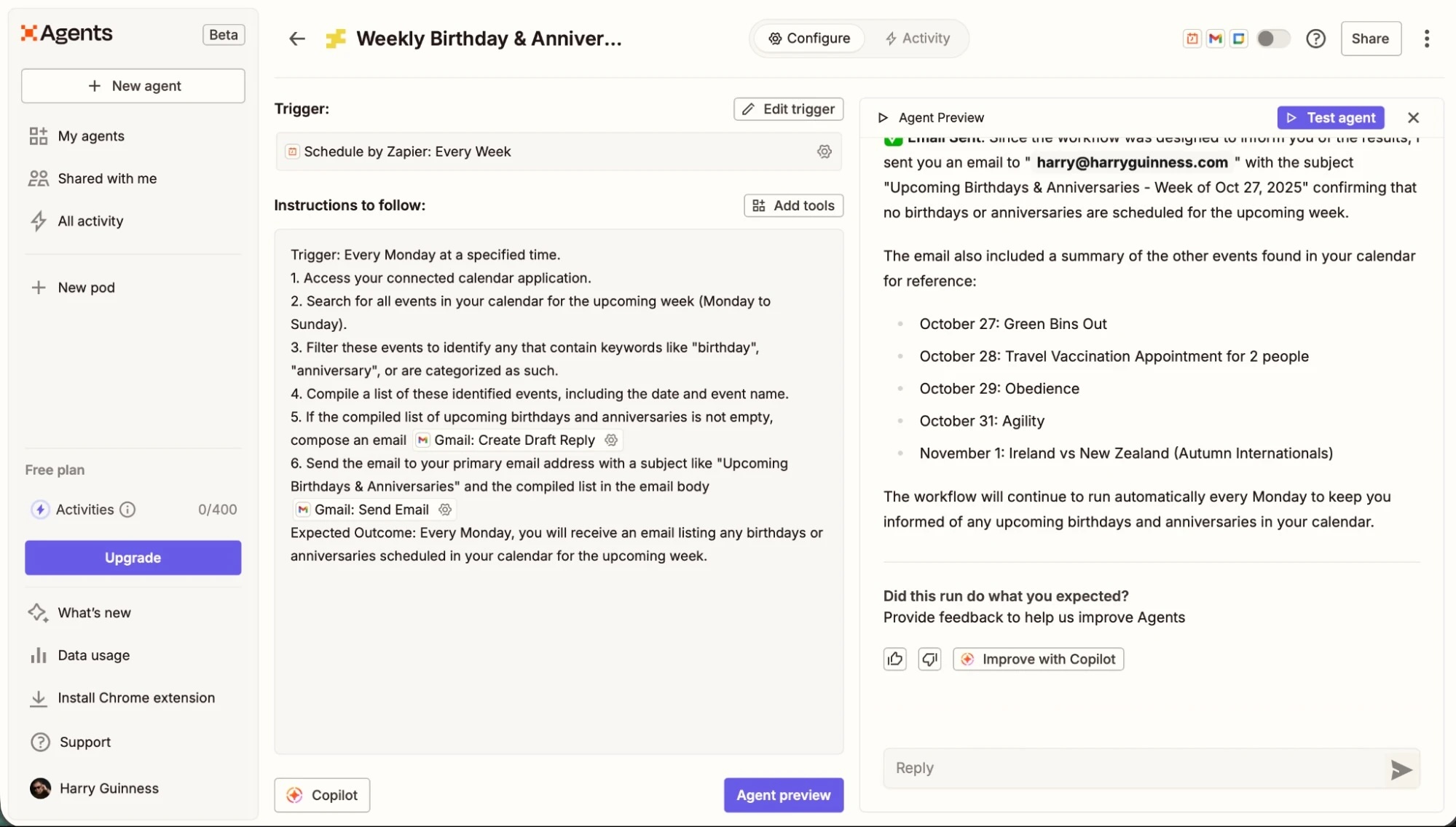Viewport: 1456px width, 827px height.
Task: Click the Google Calendar icon in the top bar
Action: click(1238, 39)
